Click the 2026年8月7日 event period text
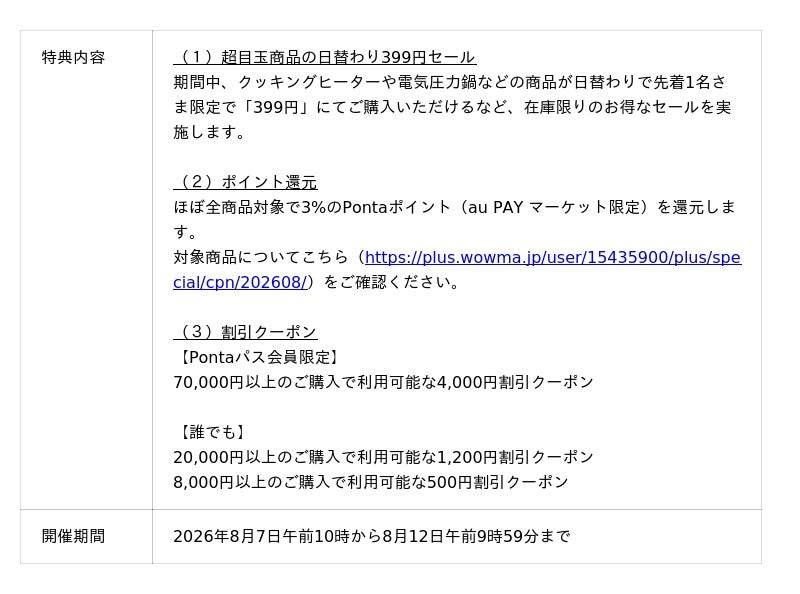 coord(371,536)
